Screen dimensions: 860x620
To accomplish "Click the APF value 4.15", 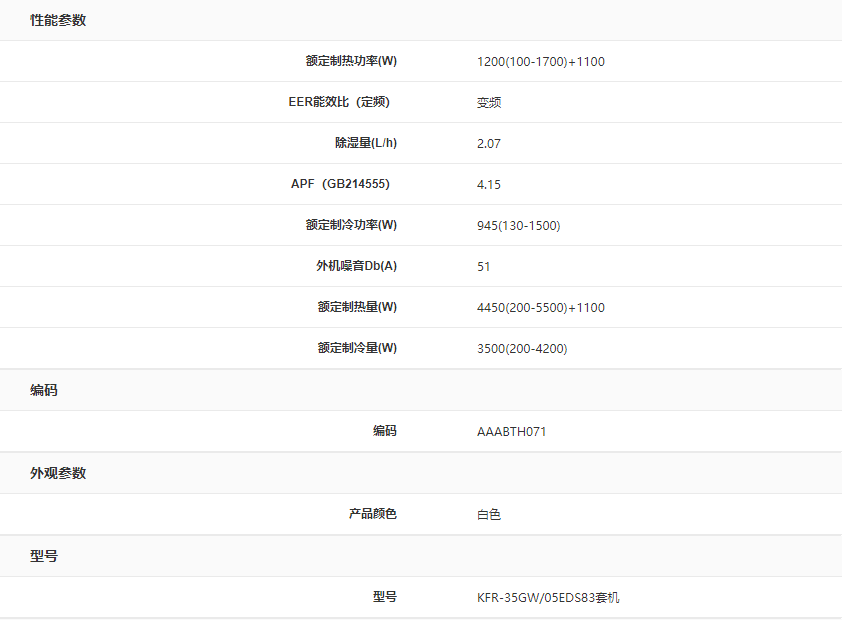I will point(489,185).
